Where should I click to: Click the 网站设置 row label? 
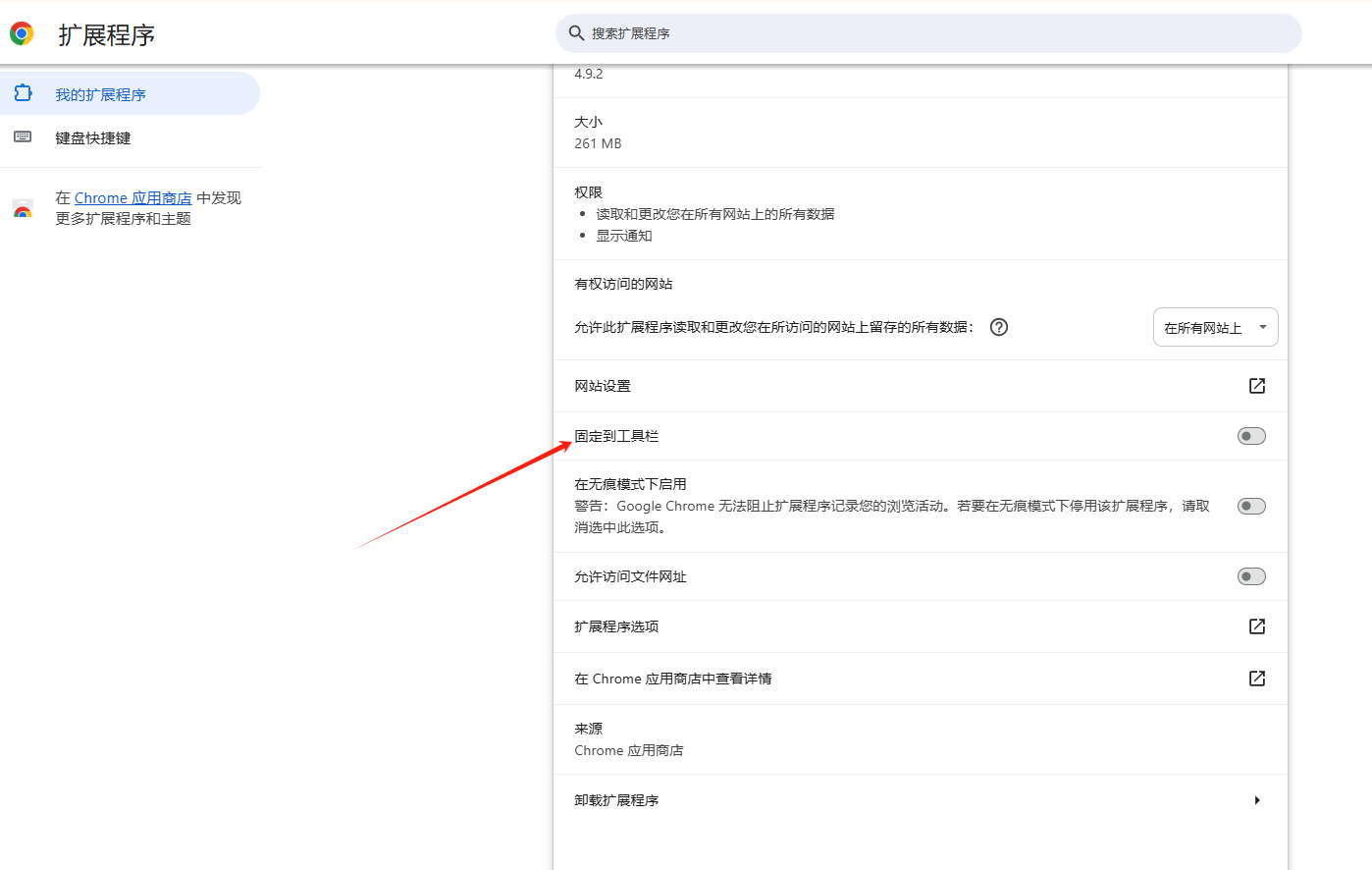603,386
